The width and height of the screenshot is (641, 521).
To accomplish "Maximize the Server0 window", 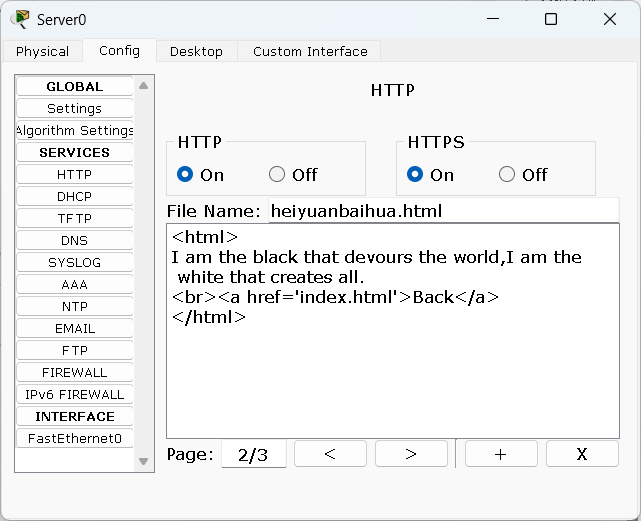I will tap(551, 19).
